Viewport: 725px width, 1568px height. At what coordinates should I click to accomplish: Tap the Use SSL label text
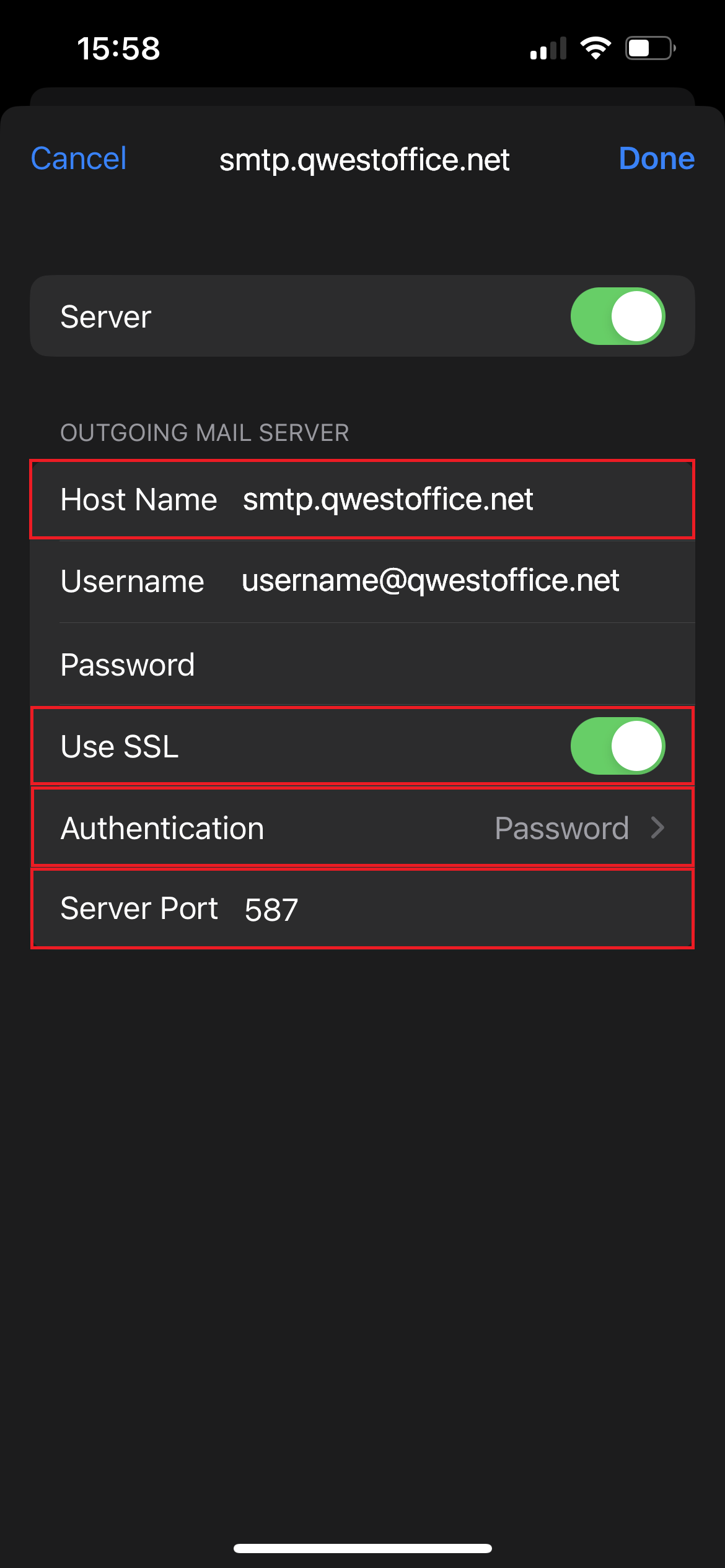[120, 746]
